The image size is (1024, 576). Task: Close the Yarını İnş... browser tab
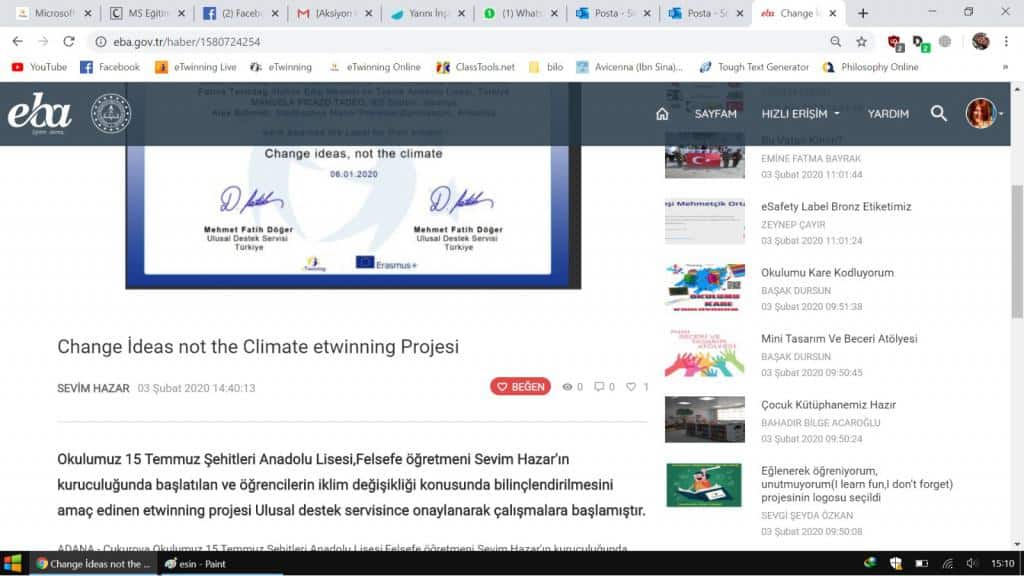coord(461,13)
